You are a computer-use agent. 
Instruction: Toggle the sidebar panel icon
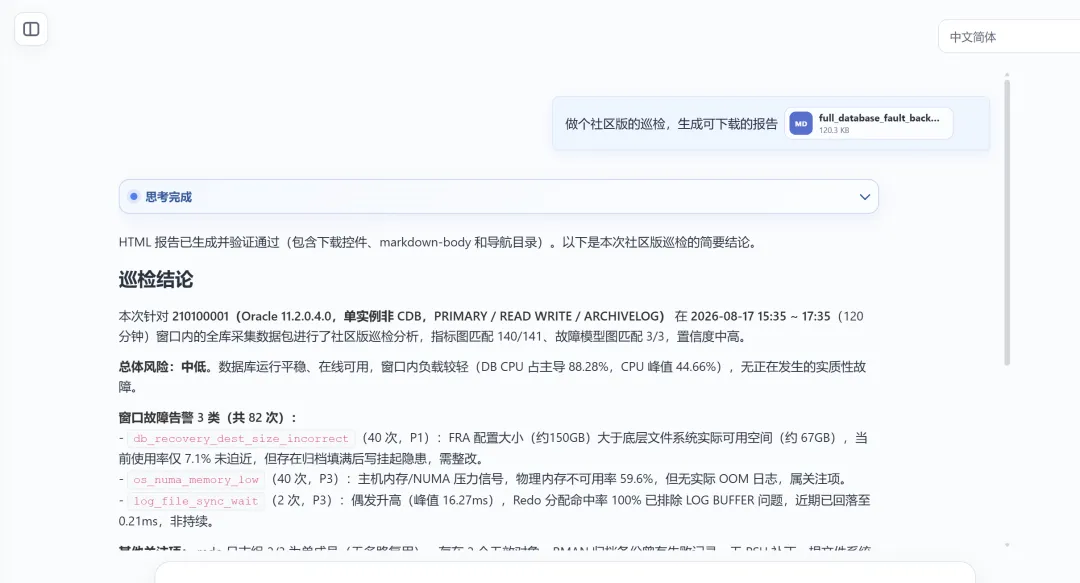click(31, 29)
